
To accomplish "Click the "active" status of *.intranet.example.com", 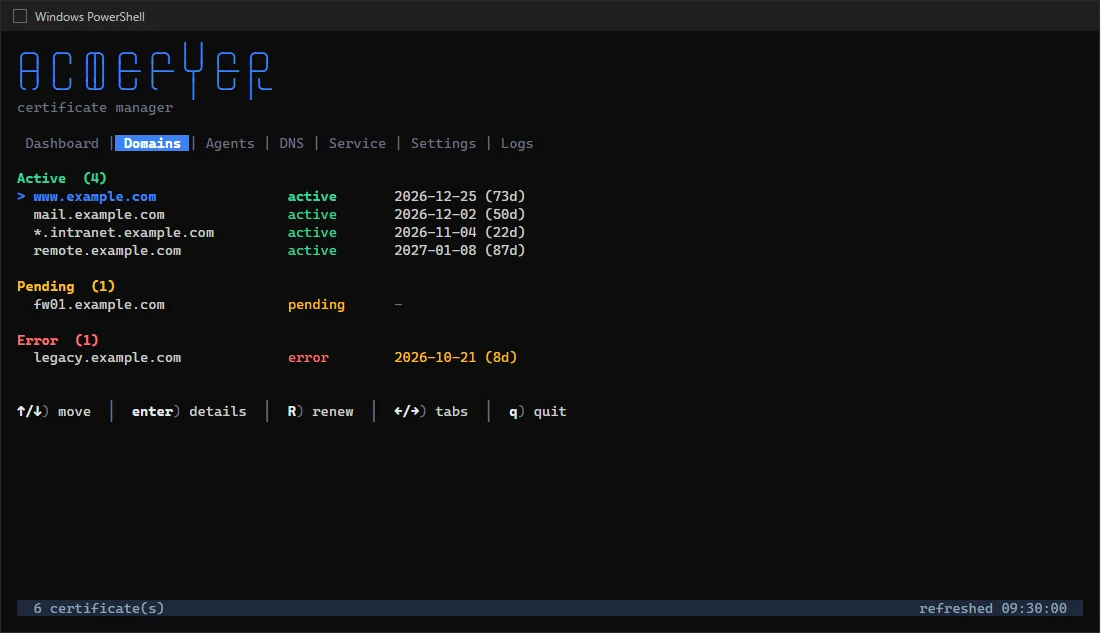I will [x=312, y=233].
